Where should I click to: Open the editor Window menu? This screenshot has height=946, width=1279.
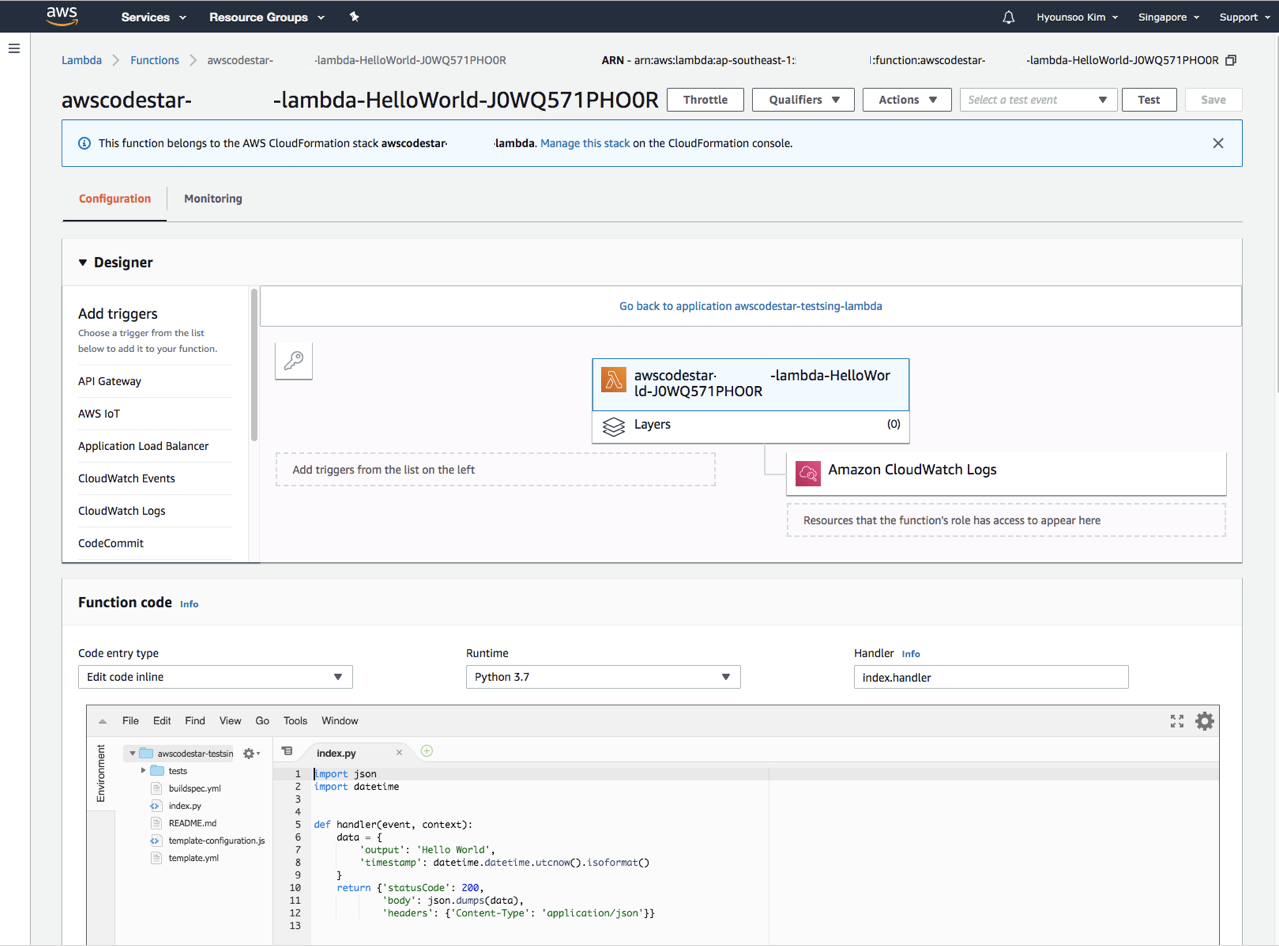coord(340,721)
